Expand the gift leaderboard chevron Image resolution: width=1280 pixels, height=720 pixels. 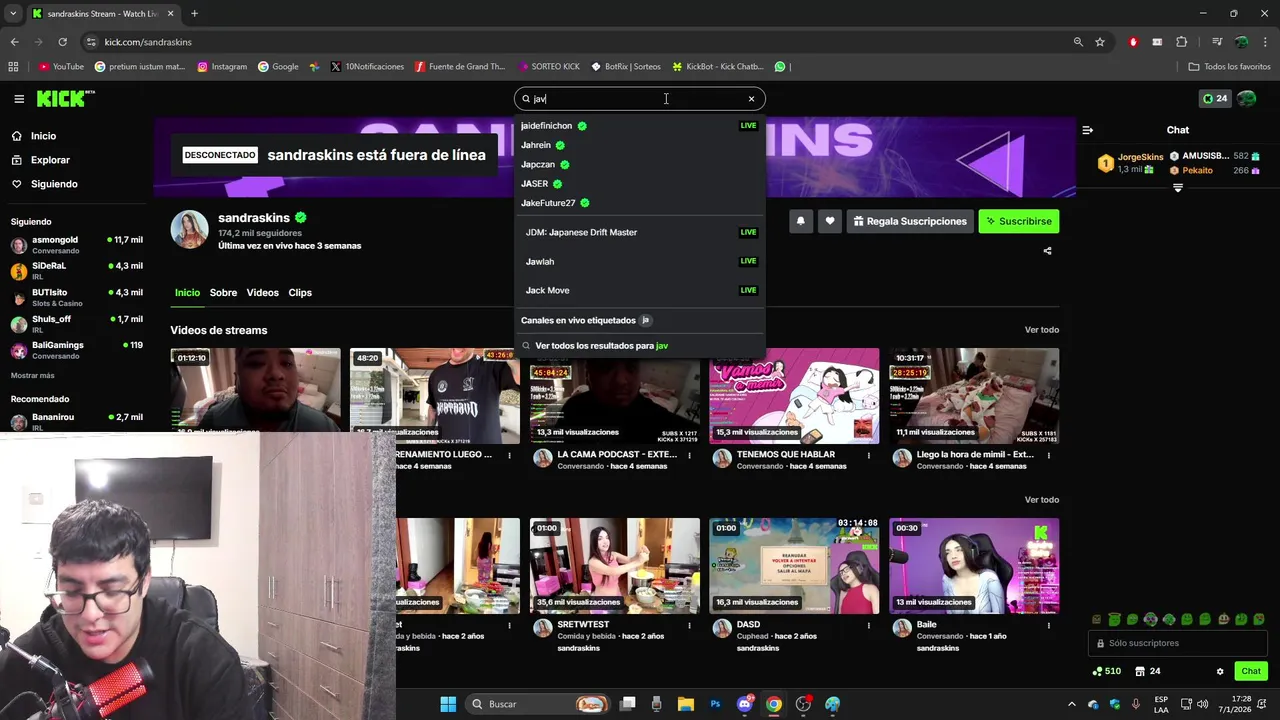pos(1177,188)
